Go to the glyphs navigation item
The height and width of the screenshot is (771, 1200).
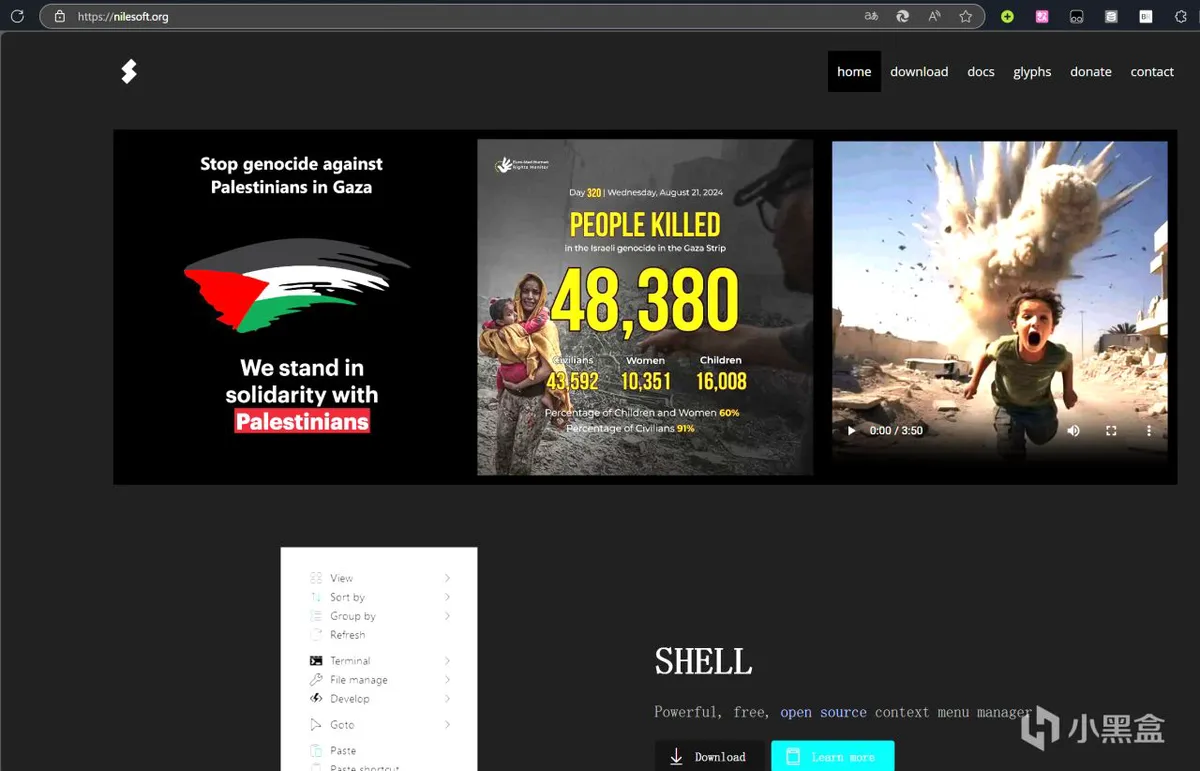(1032, 72)
